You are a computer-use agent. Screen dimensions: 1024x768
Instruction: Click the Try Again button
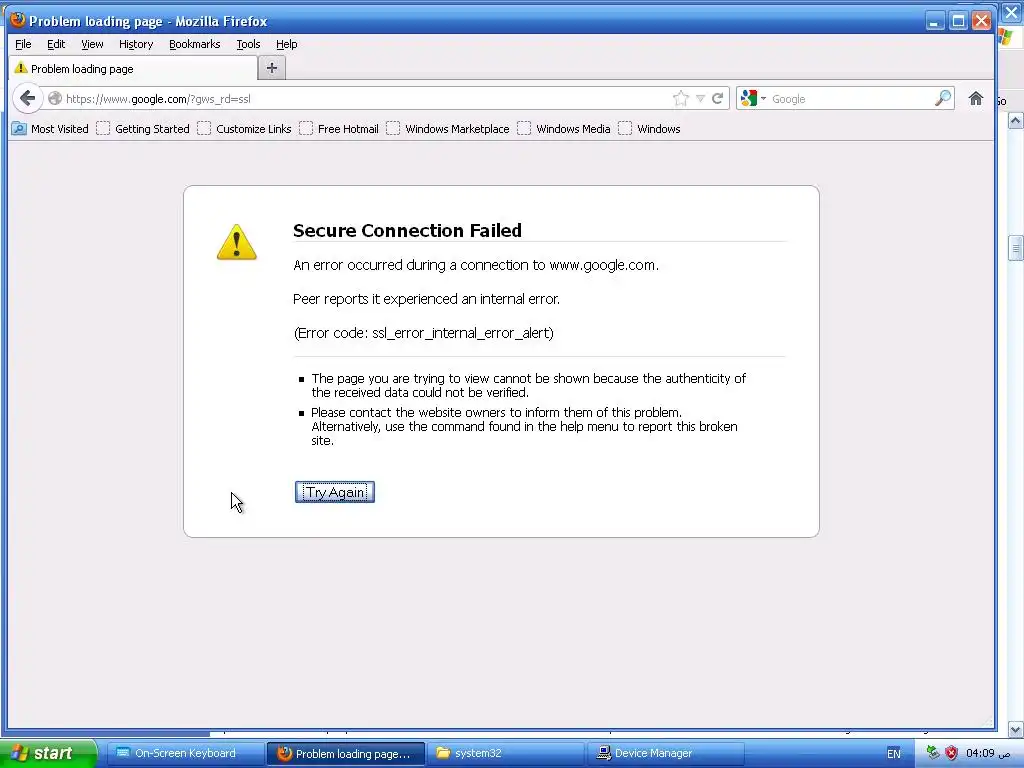point(334,492)
